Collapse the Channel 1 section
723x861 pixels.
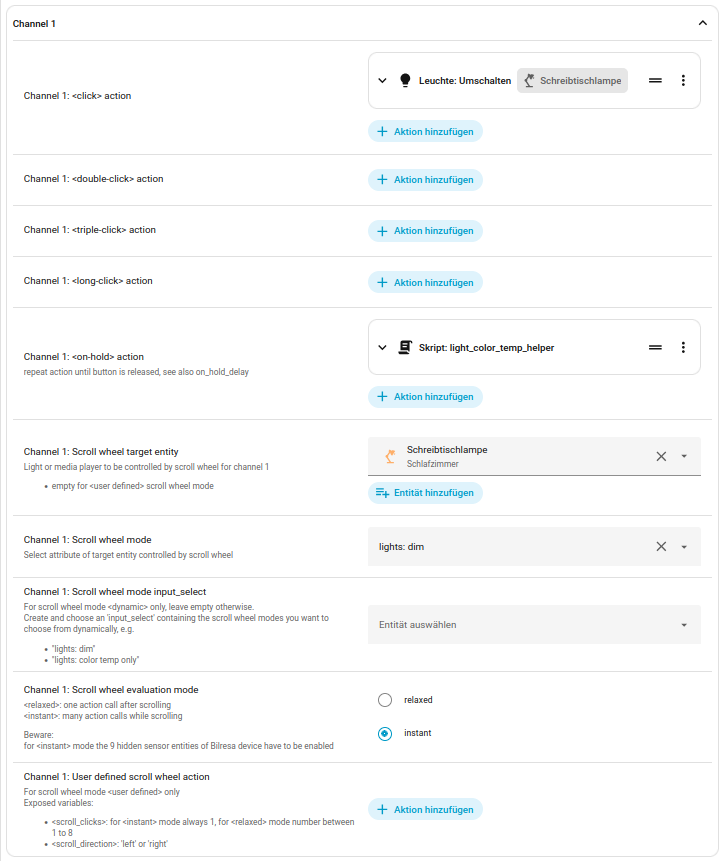(702, 23)
